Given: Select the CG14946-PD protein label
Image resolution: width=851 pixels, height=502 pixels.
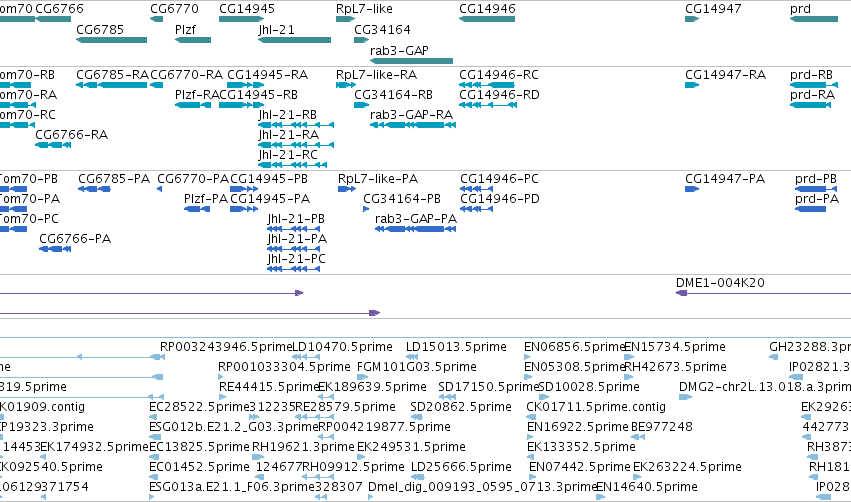Looking at the screenshot, I should click(x=500, y=199).
